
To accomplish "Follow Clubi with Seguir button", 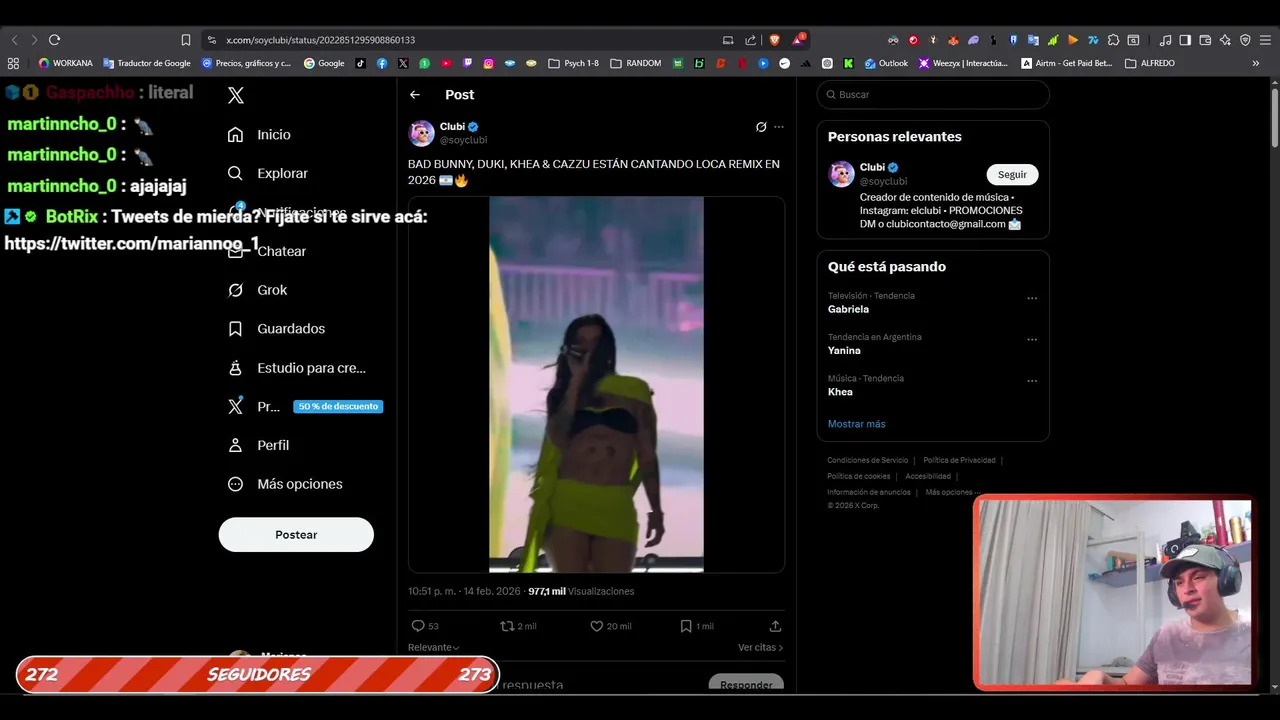I will 1012,175.
